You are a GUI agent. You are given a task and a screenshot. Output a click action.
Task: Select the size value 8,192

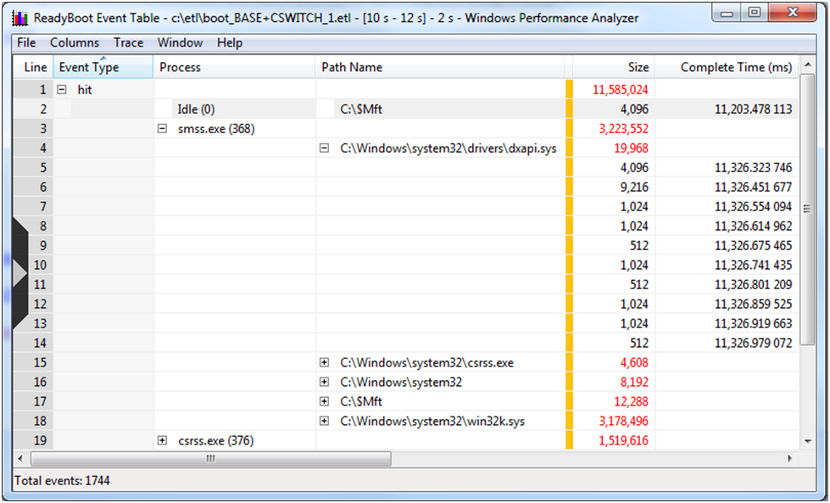pos(634,382)
